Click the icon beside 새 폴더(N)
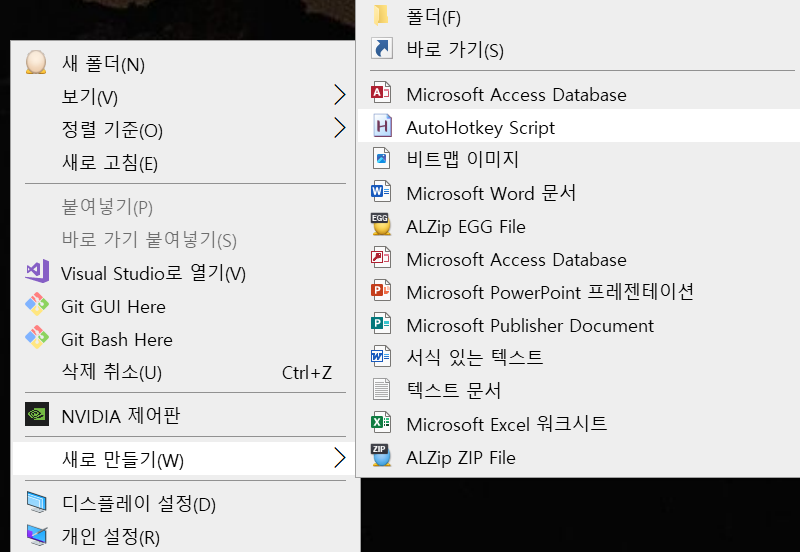This screenshot has height=552, width=800. coord(36,62)
